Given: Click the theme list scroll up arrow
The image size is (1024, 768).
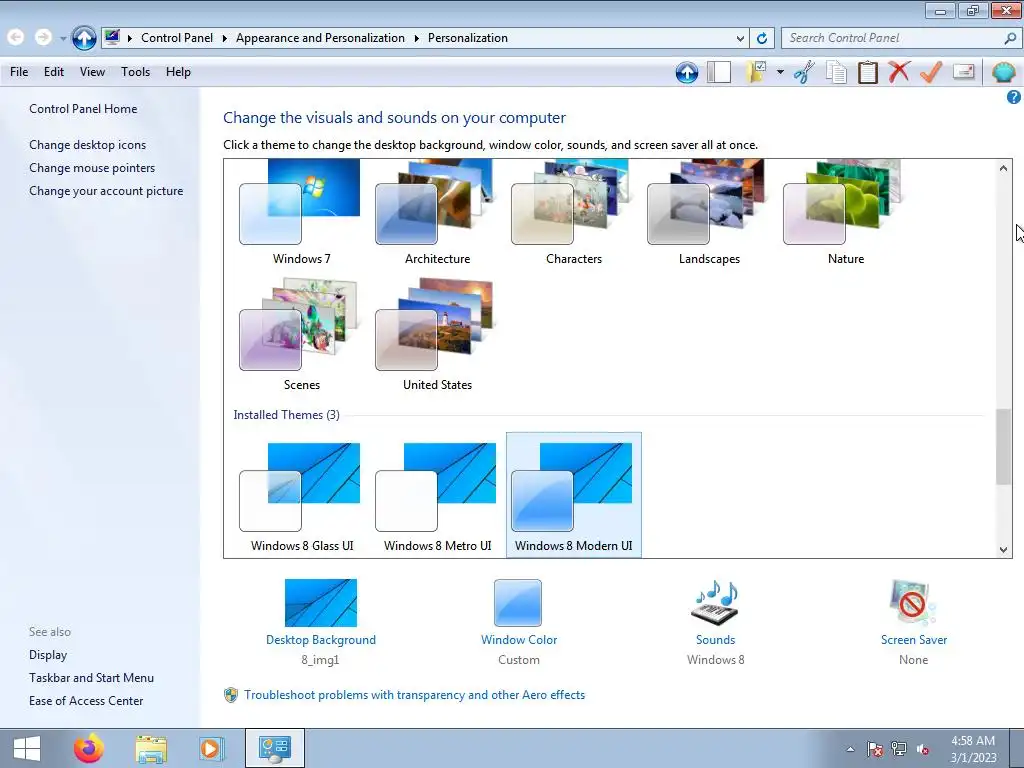Looking at the screenshot, I should 1003,168.
